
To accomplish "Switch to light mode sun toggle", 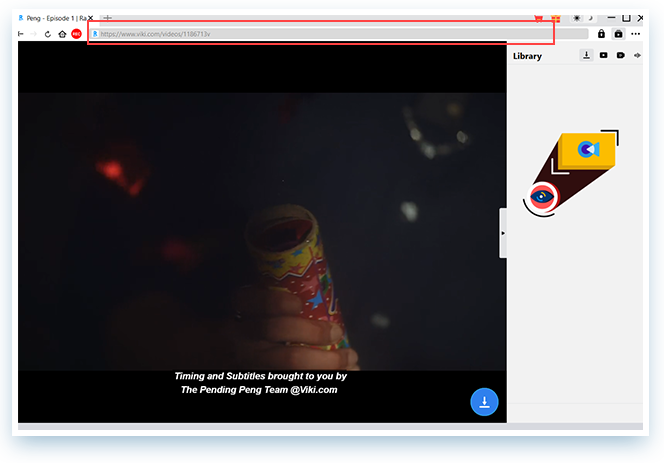I will [x=576, y=18].
